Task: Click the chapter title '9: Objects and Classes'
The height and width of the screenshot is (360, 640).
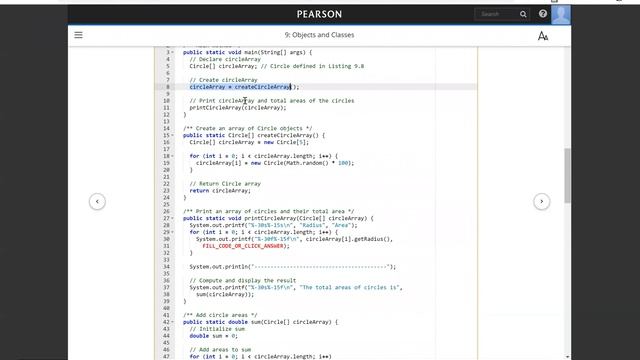Action: (x=319, y=35)
